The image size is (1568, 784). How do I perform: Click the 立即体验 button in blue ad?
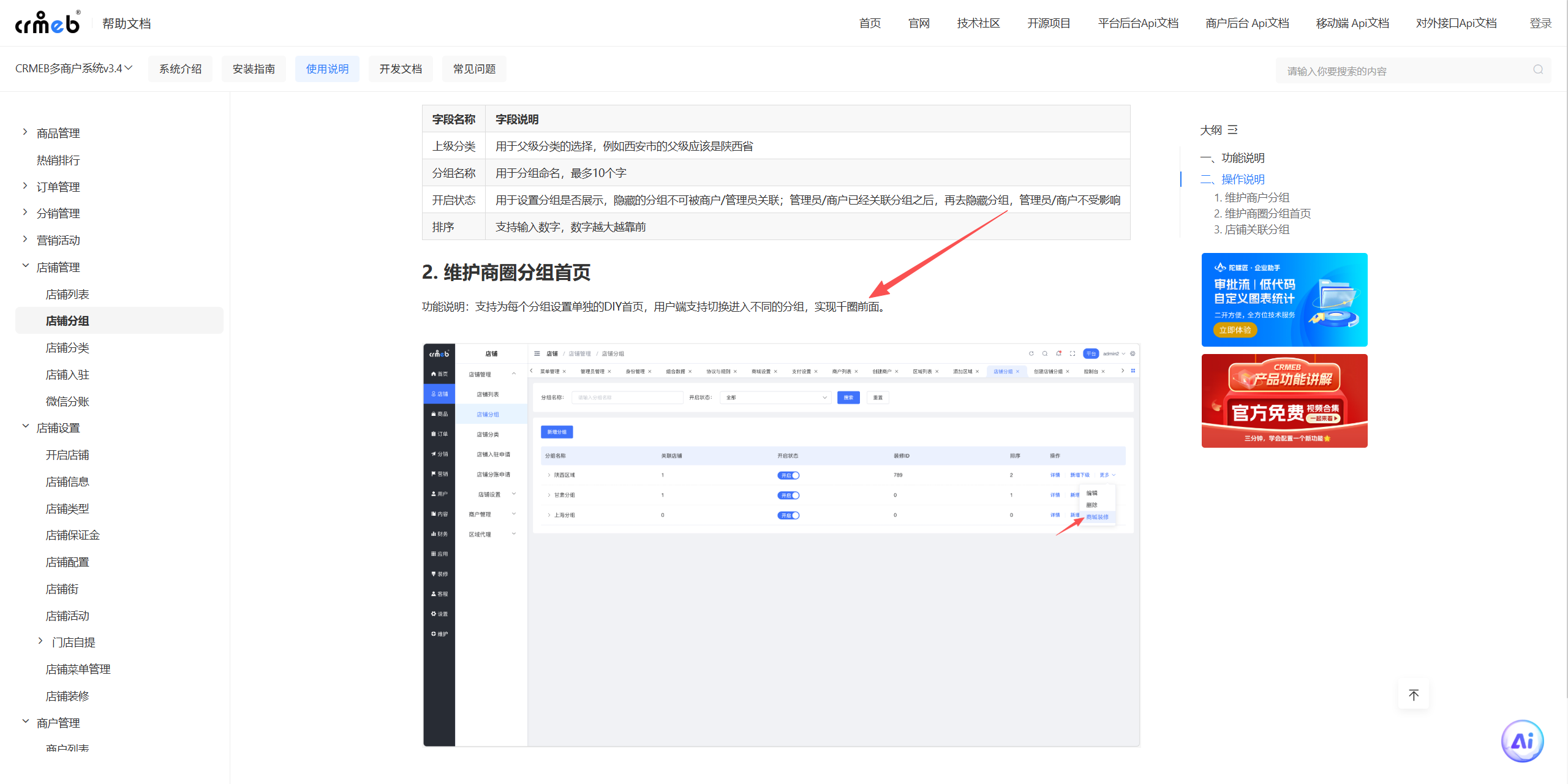pyautogui.click(x=1235, y=330)
